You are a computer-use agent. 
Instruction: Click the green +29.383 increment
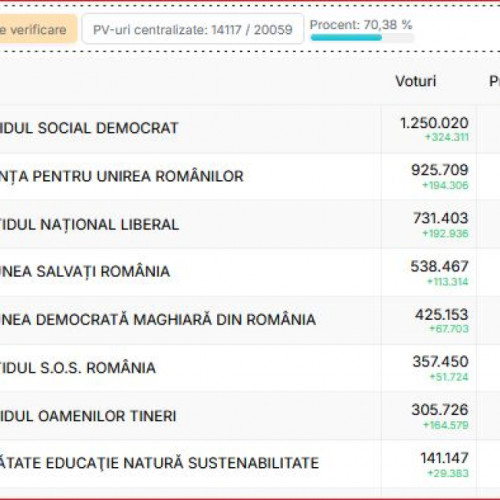pos(448,473)
